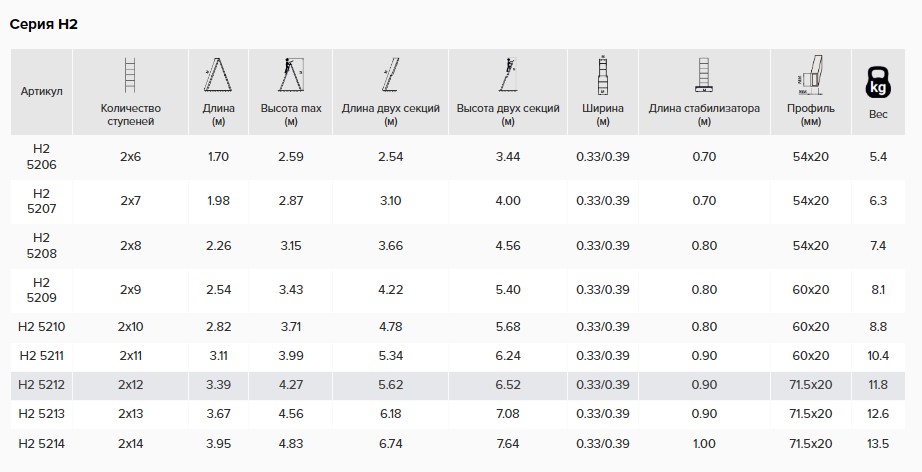This screenshot has height=472, width=922.
Task: Click two-section length value 3.66
Action: (x=390, y=246)
